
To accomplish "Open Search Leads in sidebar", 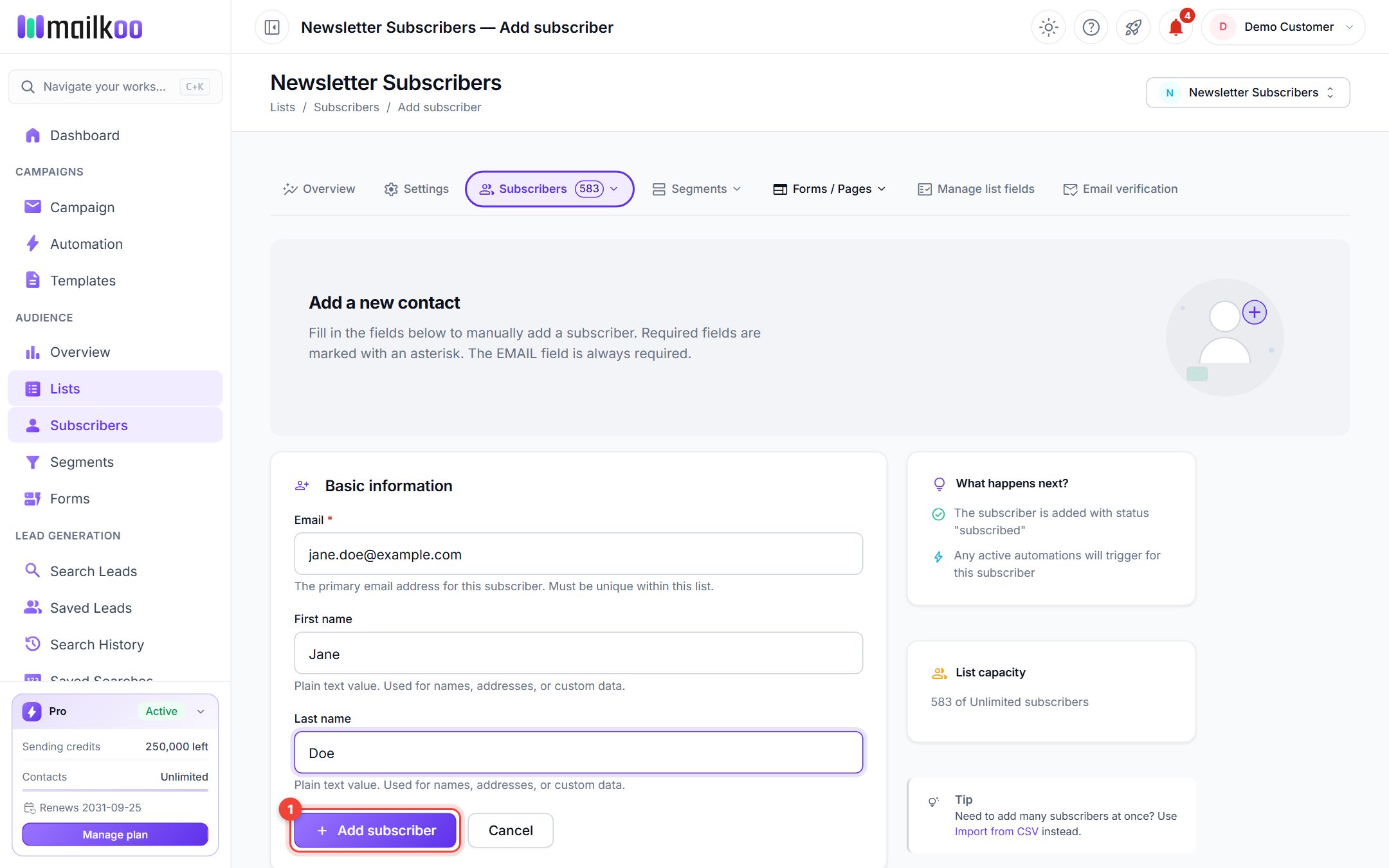I will pos(115,571).
